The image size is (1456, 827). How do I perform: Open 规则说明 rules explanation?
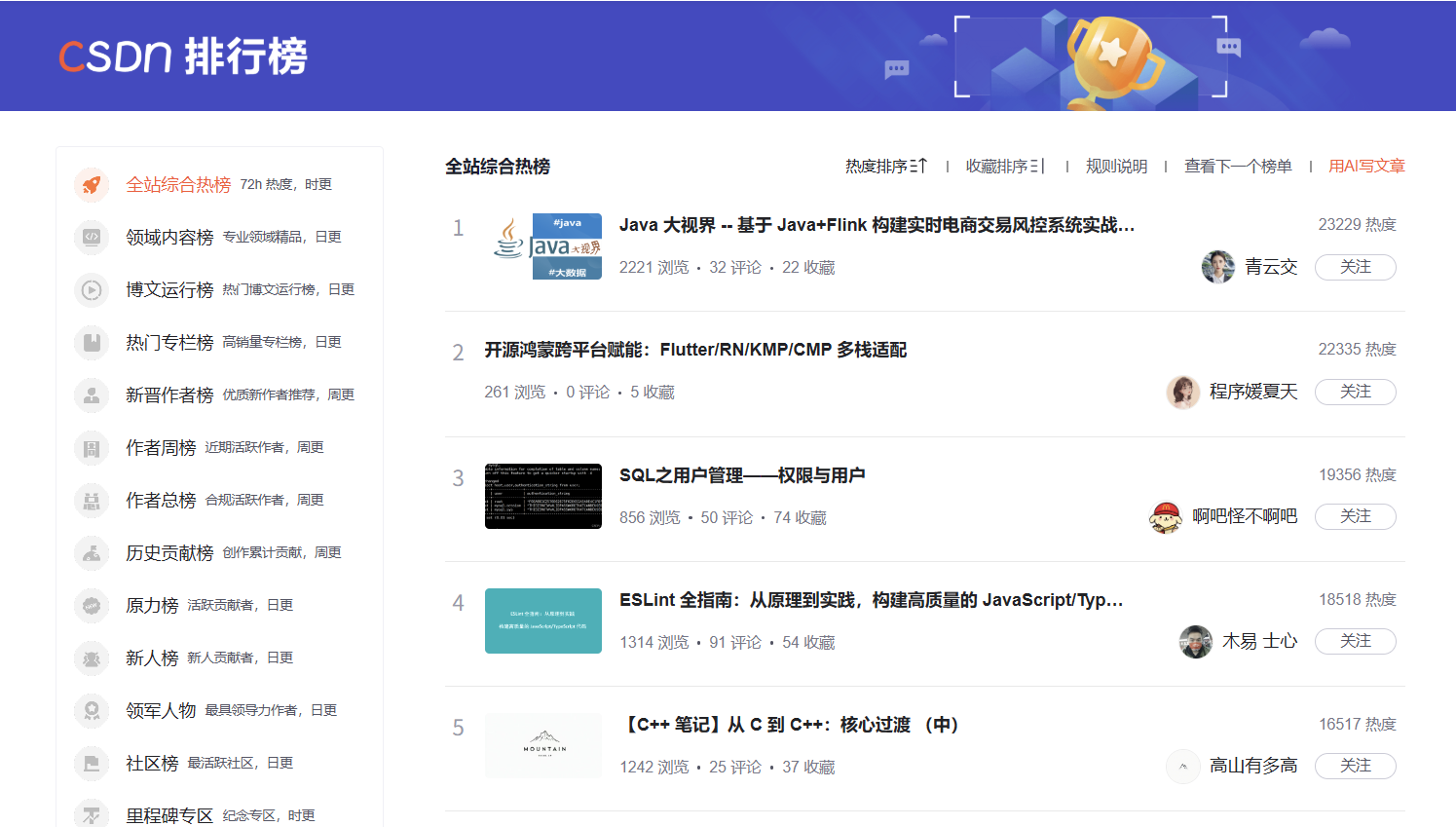pos(1116,167)
